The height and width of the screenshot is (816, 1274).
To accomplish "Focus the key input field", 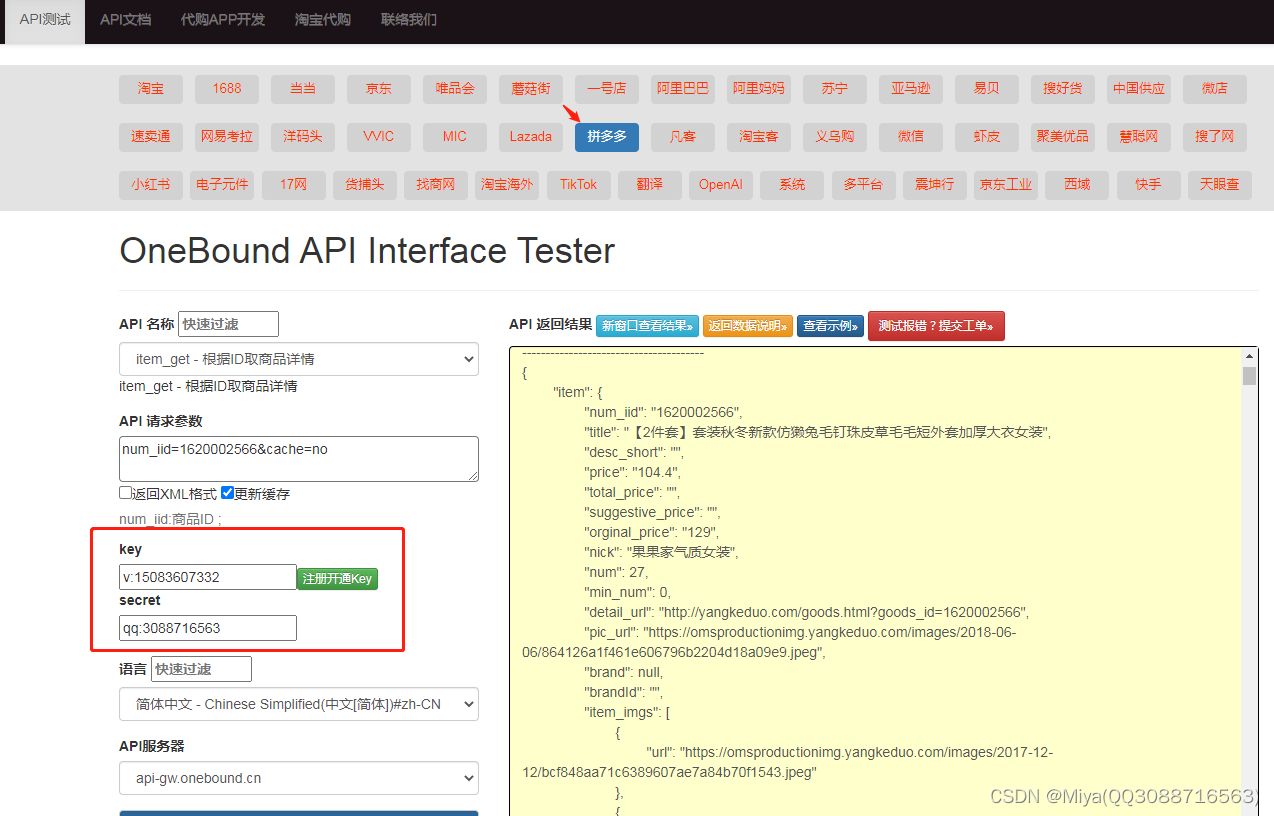I will click(x=208, y=577).
